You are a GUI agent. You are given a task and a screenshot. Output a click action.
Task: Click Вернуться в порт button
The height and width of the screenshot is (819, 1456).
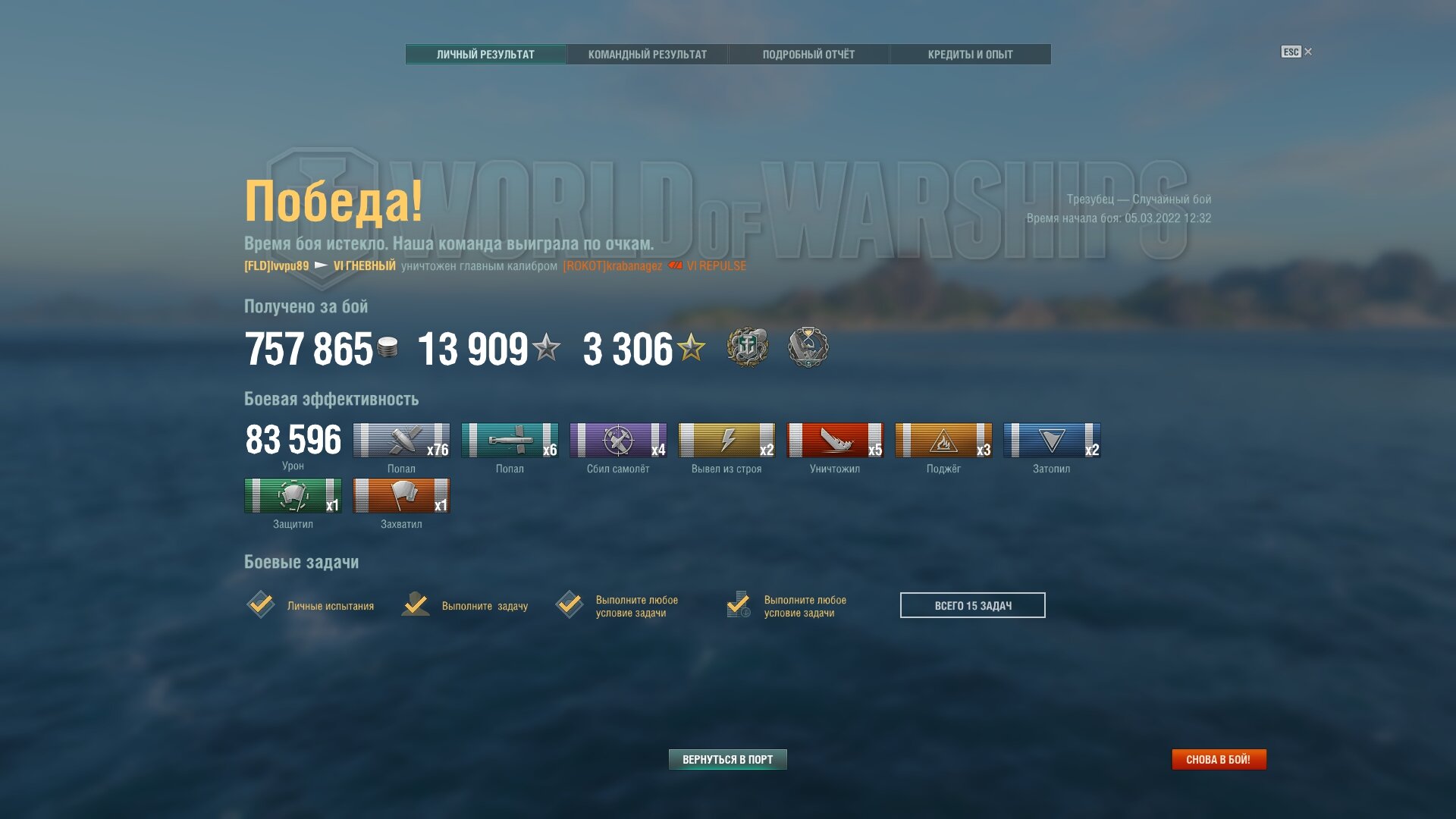click(728, 759)
